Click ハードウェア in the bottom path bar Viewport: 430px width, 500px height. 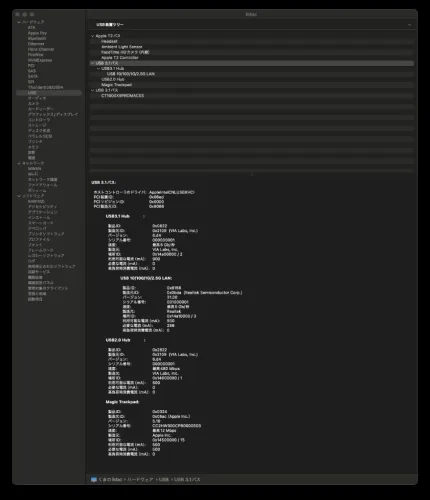pyautogui.click(x=140, y=479)
